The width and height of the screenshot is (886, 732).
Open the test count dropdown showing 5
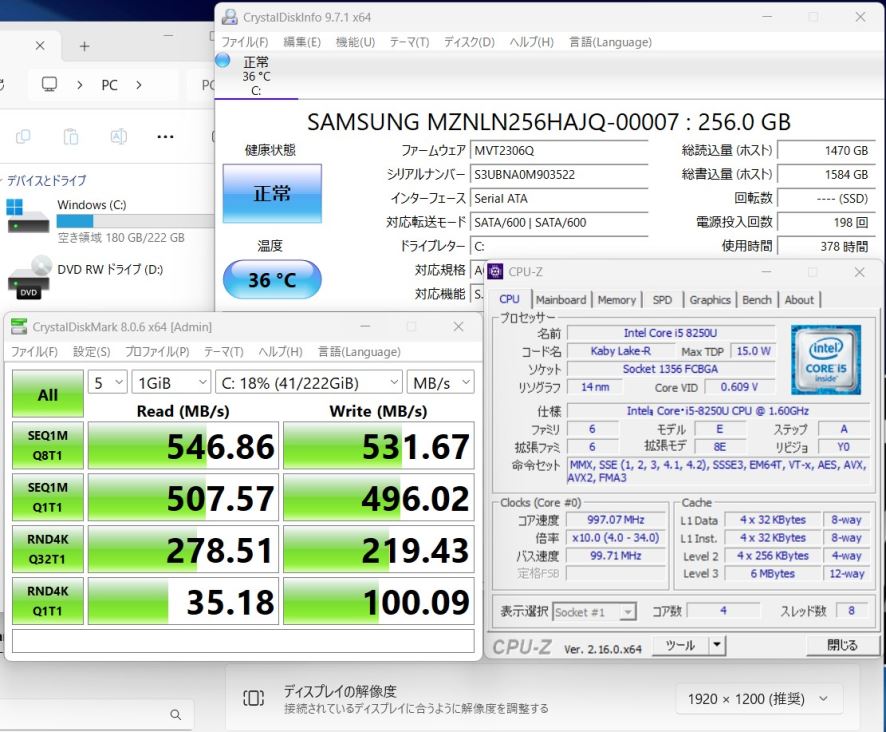pos(107,383)
